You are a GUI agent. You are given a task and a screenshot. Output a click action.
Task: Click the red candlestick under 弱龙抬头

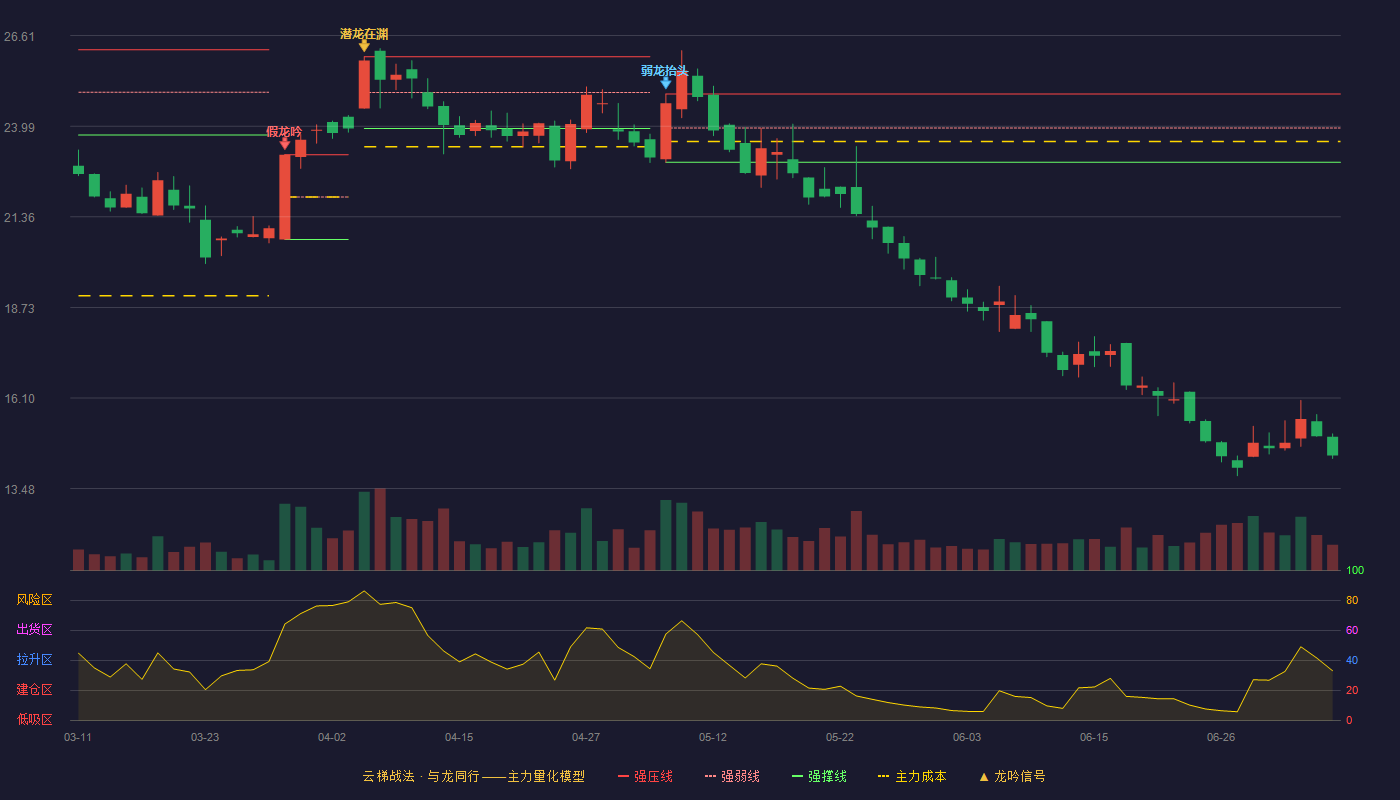[x=666, y=131]
